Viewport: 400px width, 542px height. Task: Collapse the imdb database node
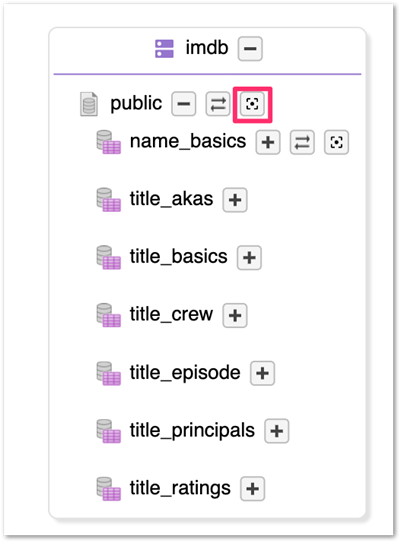(250, 49)
